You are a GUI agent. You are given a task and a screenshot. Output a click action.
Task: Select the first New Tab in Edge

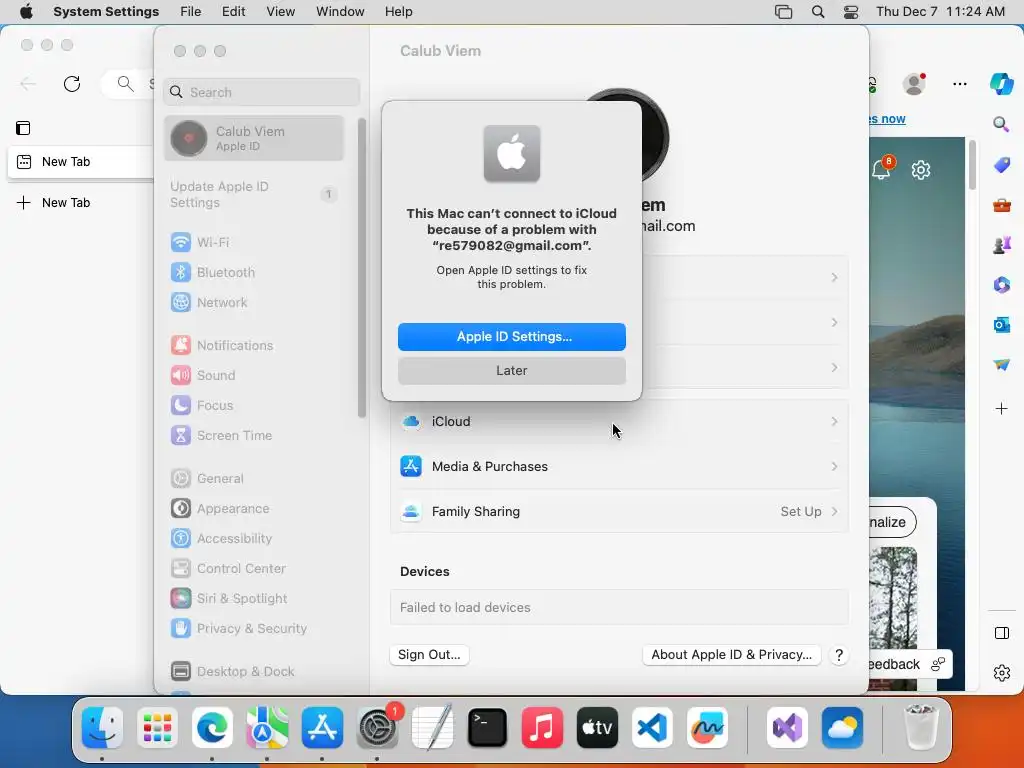[81, 162]
